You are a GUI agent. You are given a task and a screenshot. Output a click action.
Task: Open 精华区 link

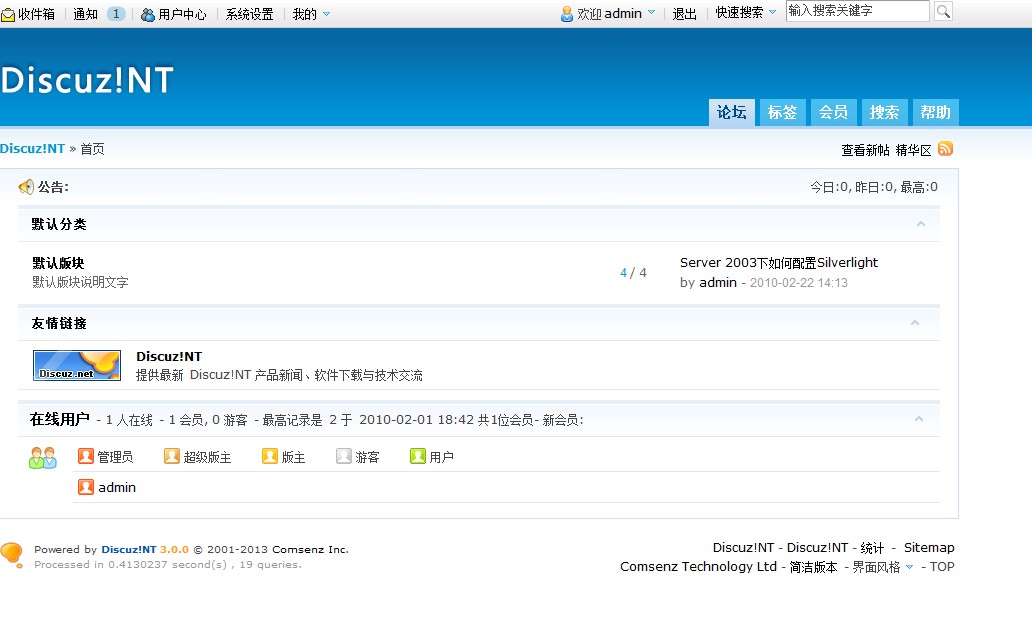(914, 150)
